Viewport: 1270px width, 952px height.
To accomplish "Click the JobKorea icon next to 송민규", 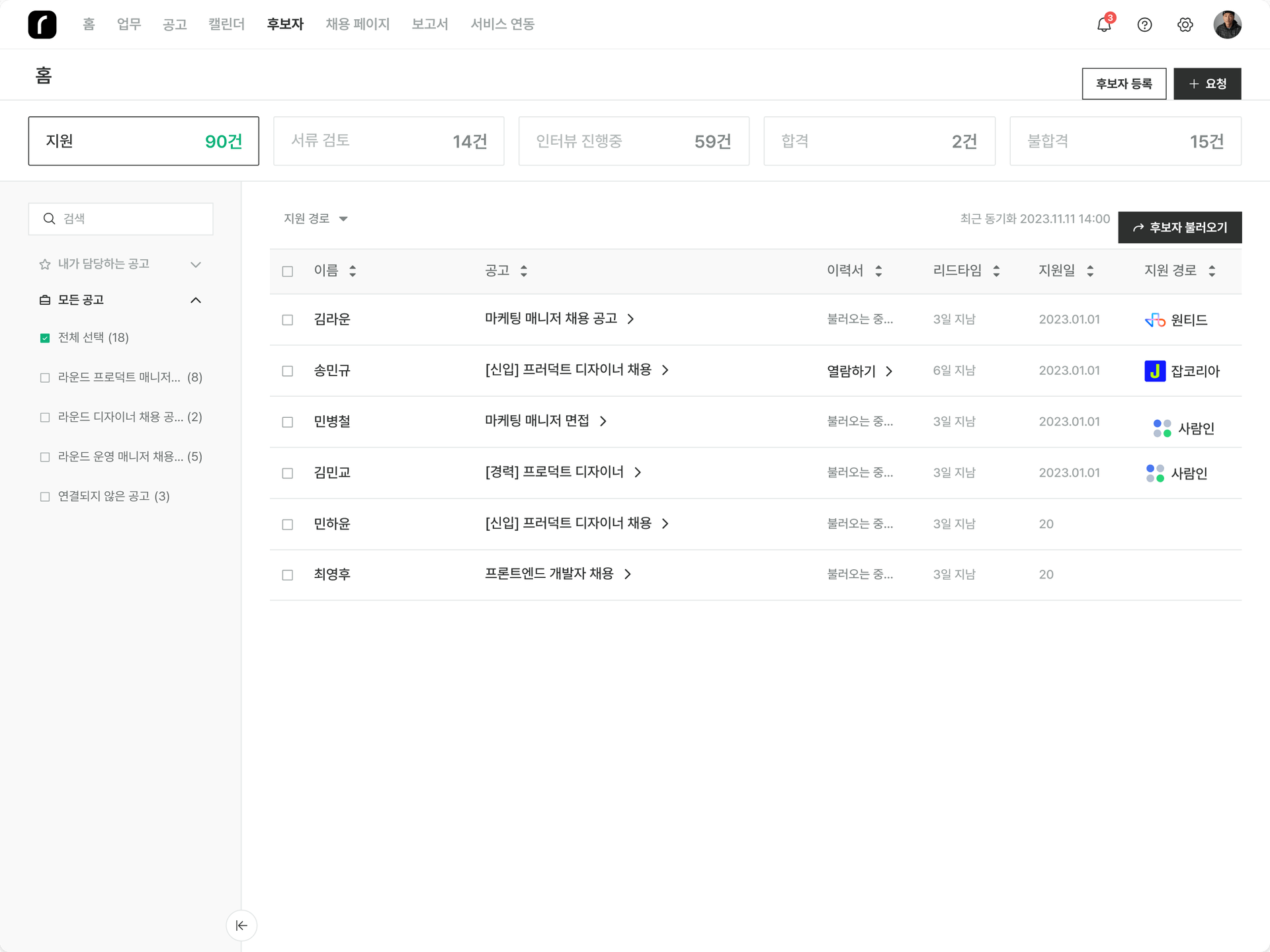I will click(1154, 371).
